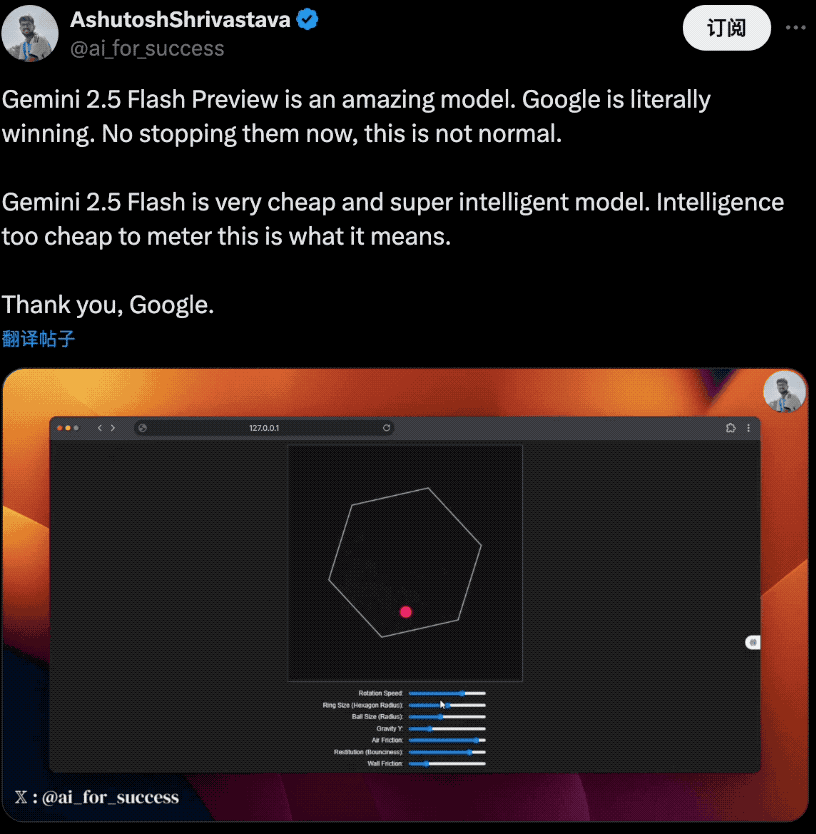Adjust the Restitution (Bounciness) slider
The height and width of the screenshot is (834, 816).
pos(447,752)
